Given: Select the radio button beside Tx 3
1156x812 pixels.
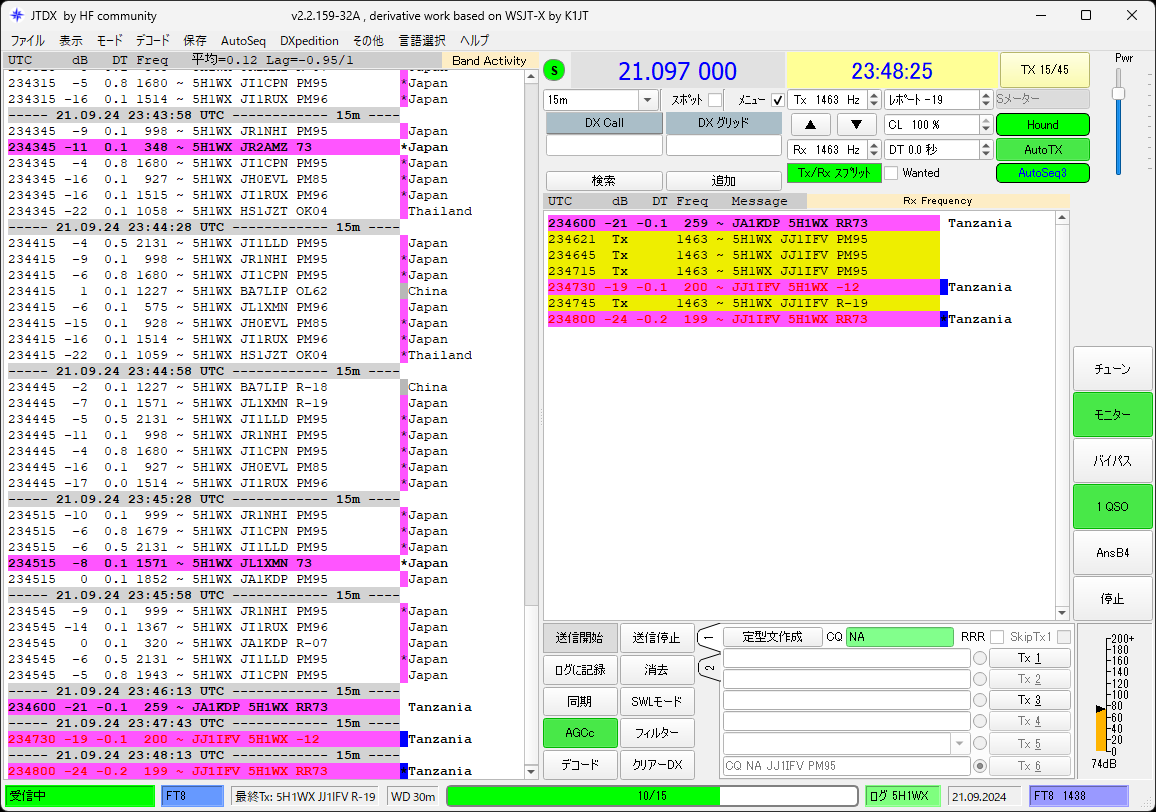Looking at the screenshot, I should click(x=980, y=700).
